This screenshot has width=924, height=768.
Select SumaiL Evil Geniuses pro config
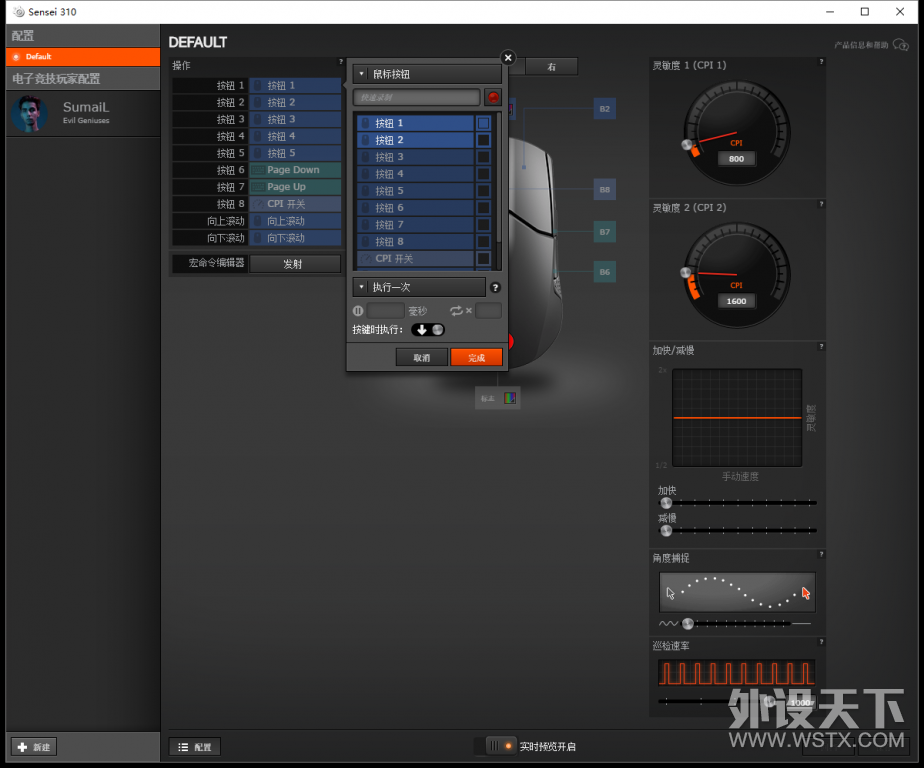[x=83, y=114]
